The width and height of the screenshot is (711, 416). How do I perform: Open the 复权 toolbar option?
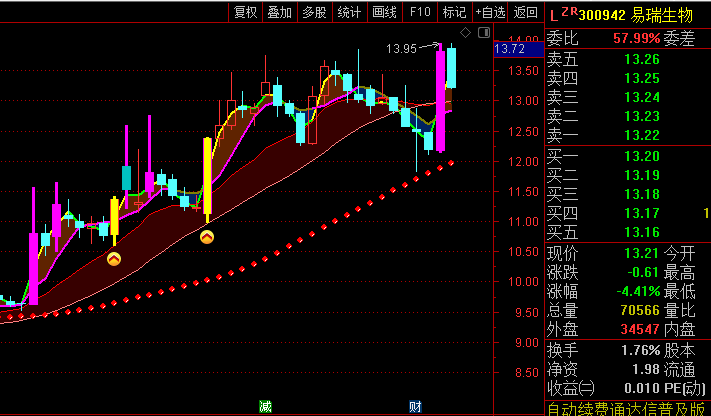coord(246,12)
